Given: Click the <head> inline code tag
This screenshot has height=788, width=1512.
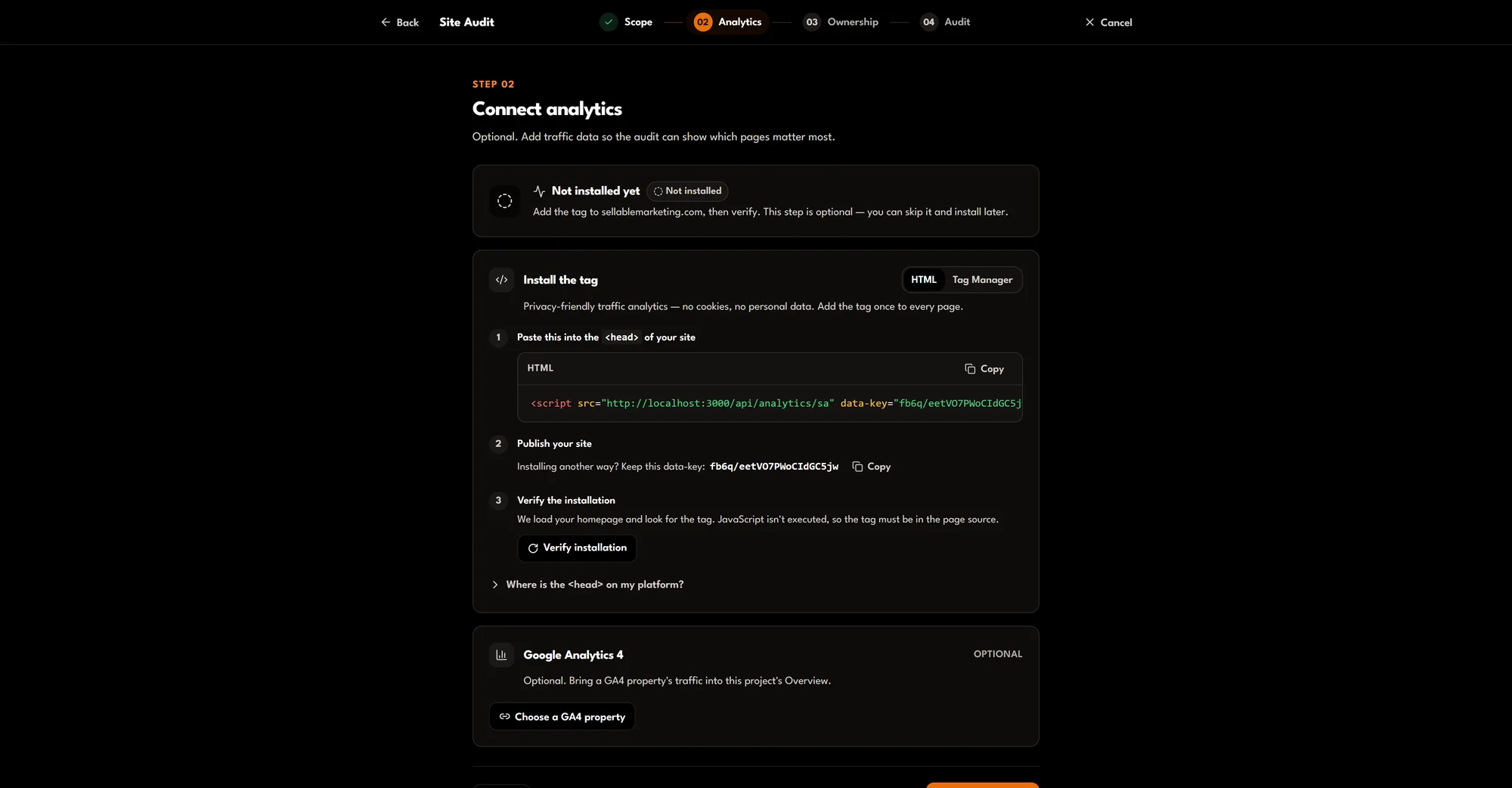Looking at the screenshot, I should 621,337.
